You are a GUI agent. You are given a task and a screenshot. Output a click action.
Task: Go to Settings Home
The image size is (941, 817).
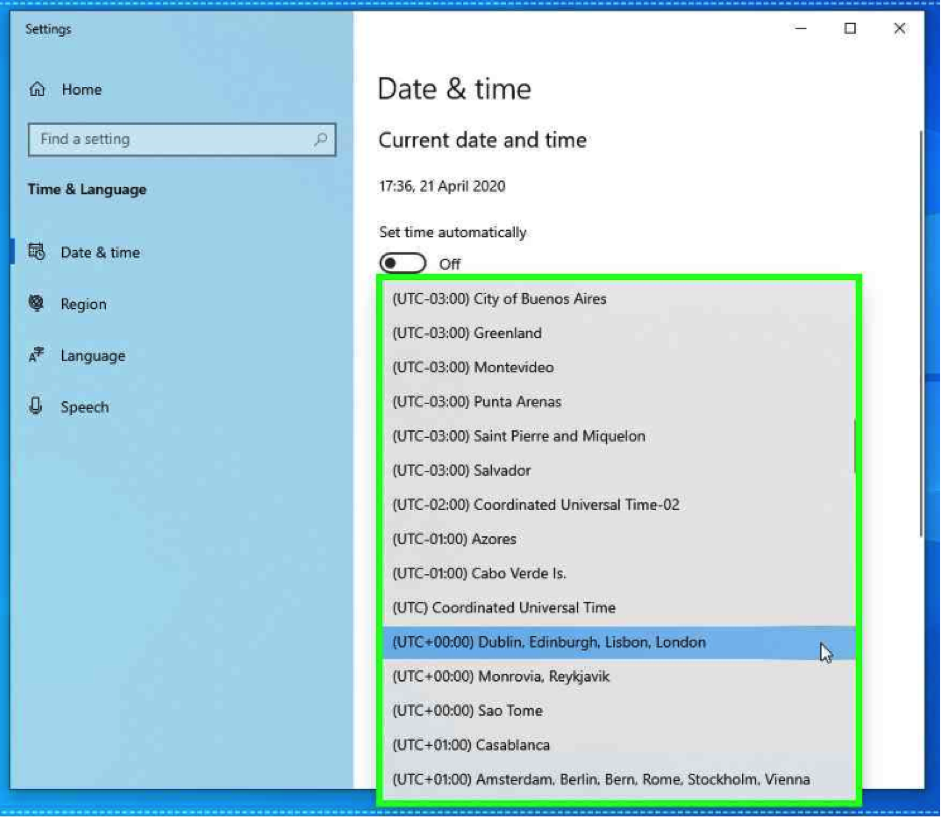coord(81,89)
